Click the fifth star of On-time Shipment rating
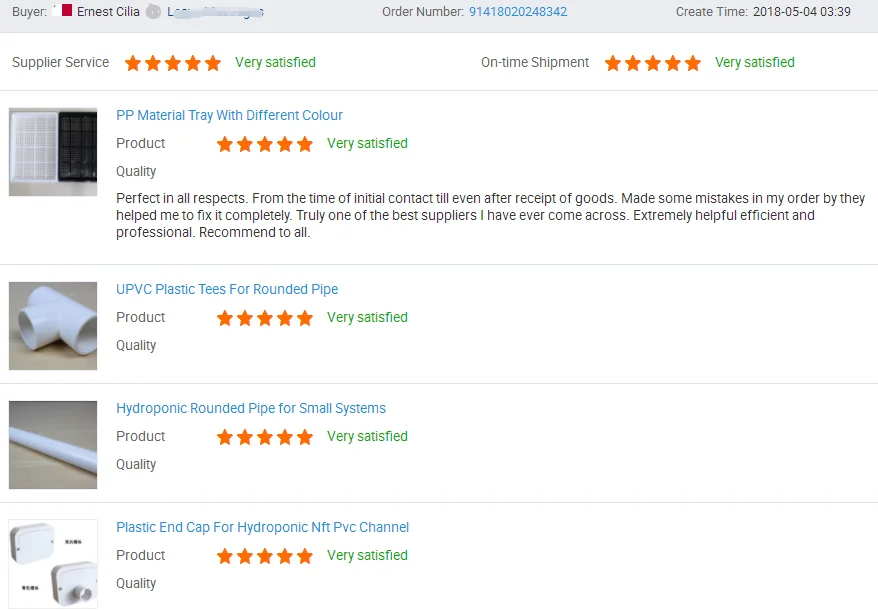The height and width of the screenshot is (610, 878). click(x=693, y=63)
